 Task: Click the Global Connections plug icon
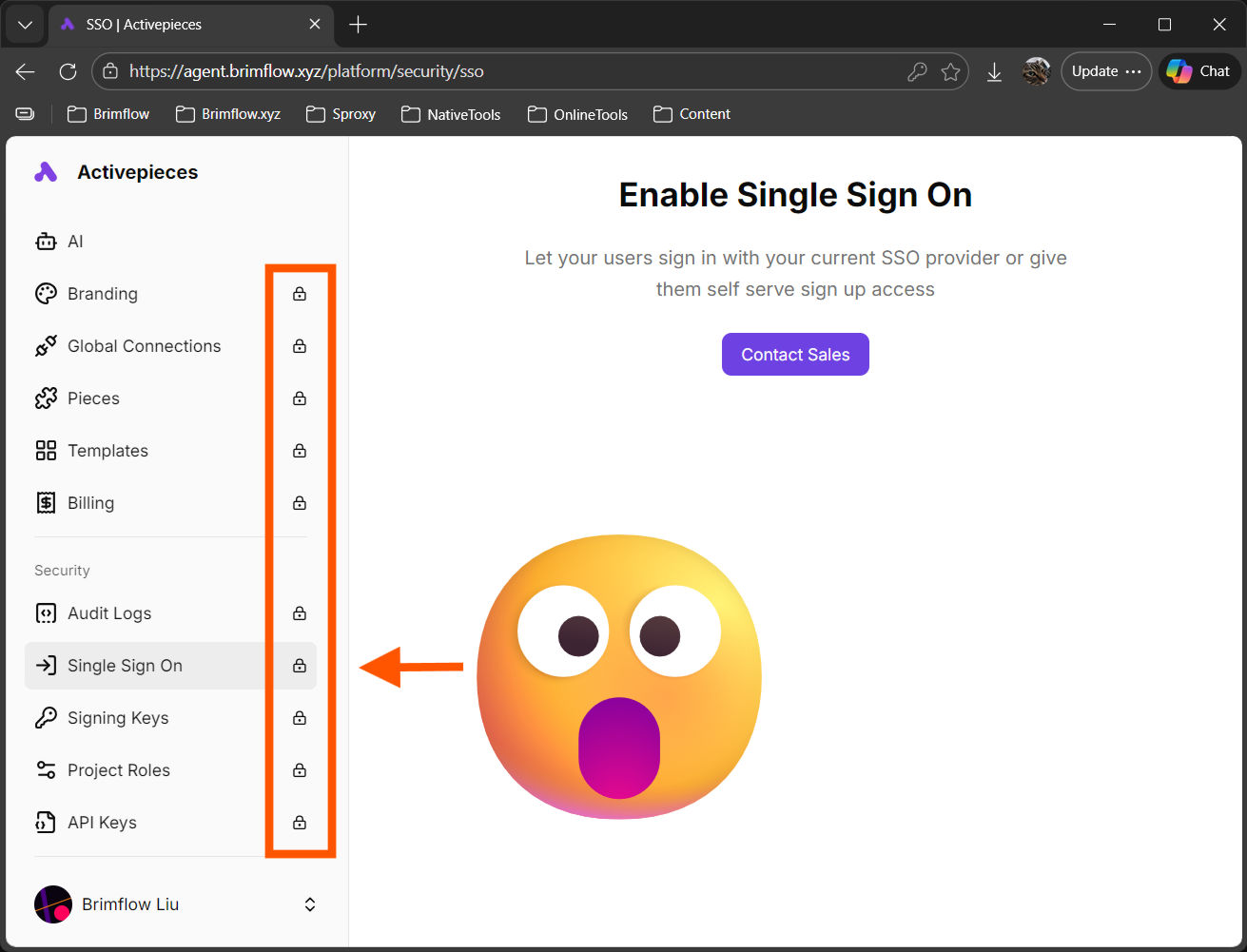(46, 346)
